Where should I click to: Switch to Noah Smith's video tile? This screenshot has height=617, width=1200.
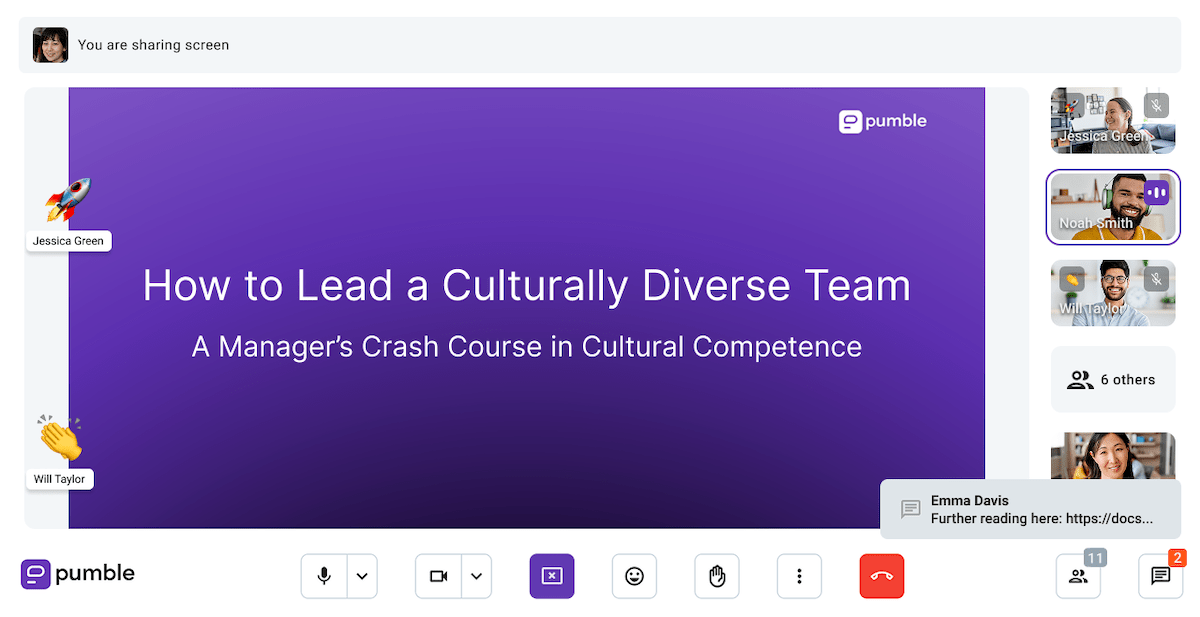tap(1112, 207)
